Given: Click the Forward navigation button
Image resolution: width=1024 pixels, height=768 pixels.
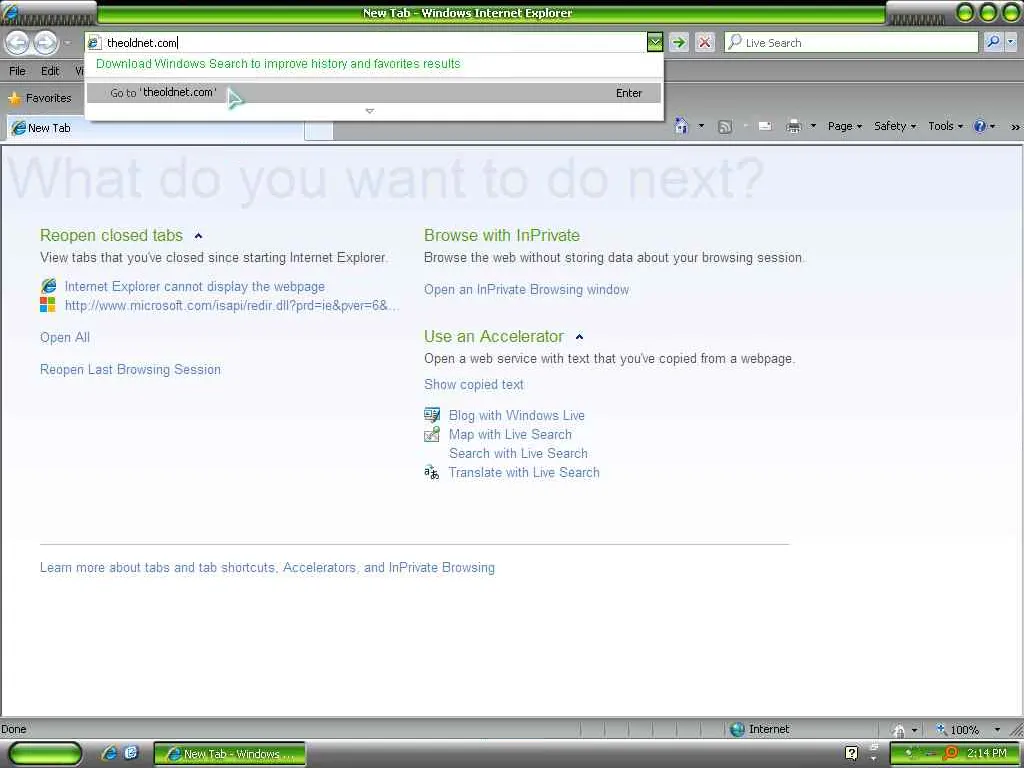Looking at the screenshot, I should coord(45,43).
